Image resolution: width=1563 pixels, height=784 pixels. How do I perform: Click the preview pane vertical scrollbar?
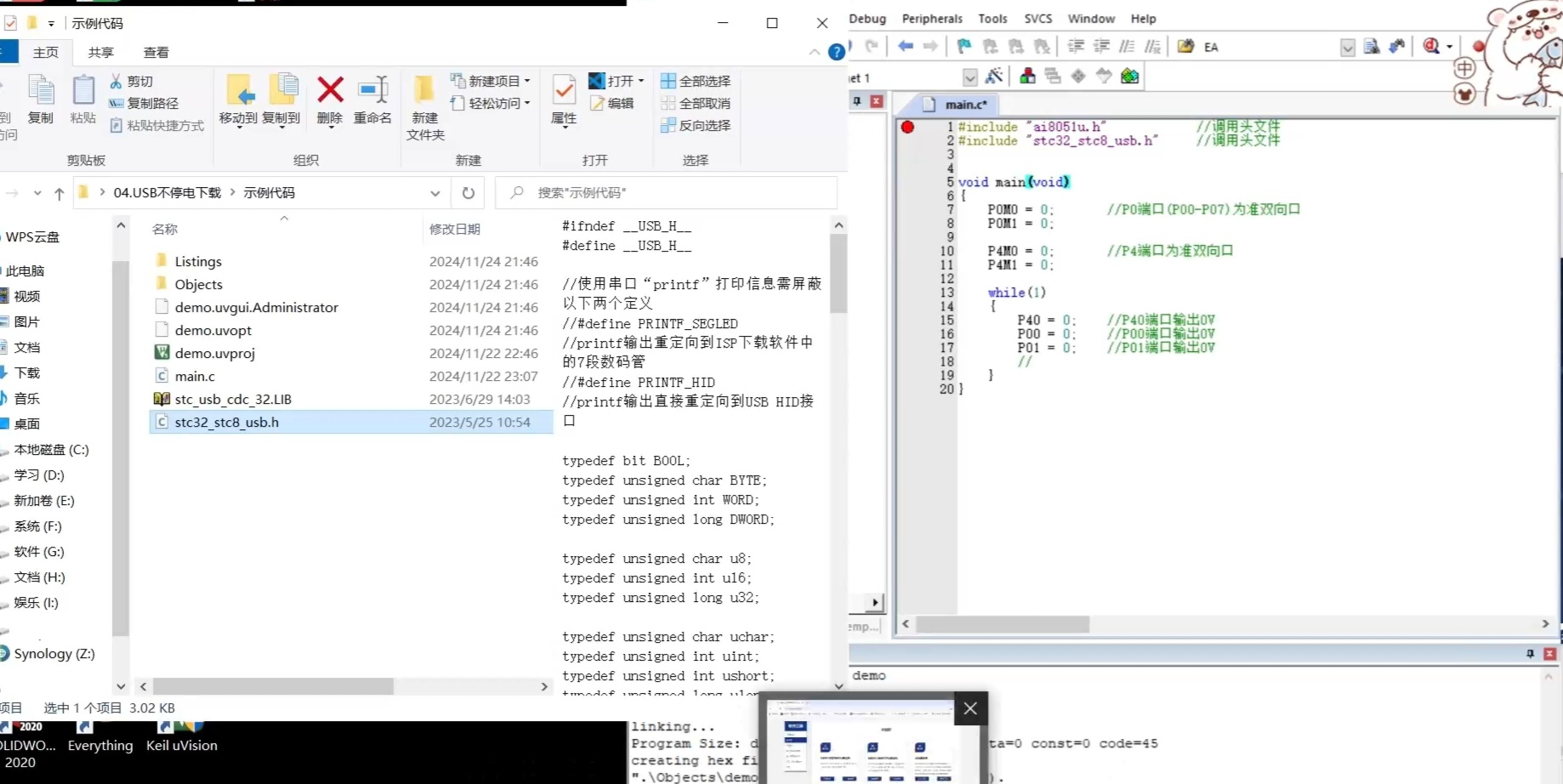[x=838, y=274]
